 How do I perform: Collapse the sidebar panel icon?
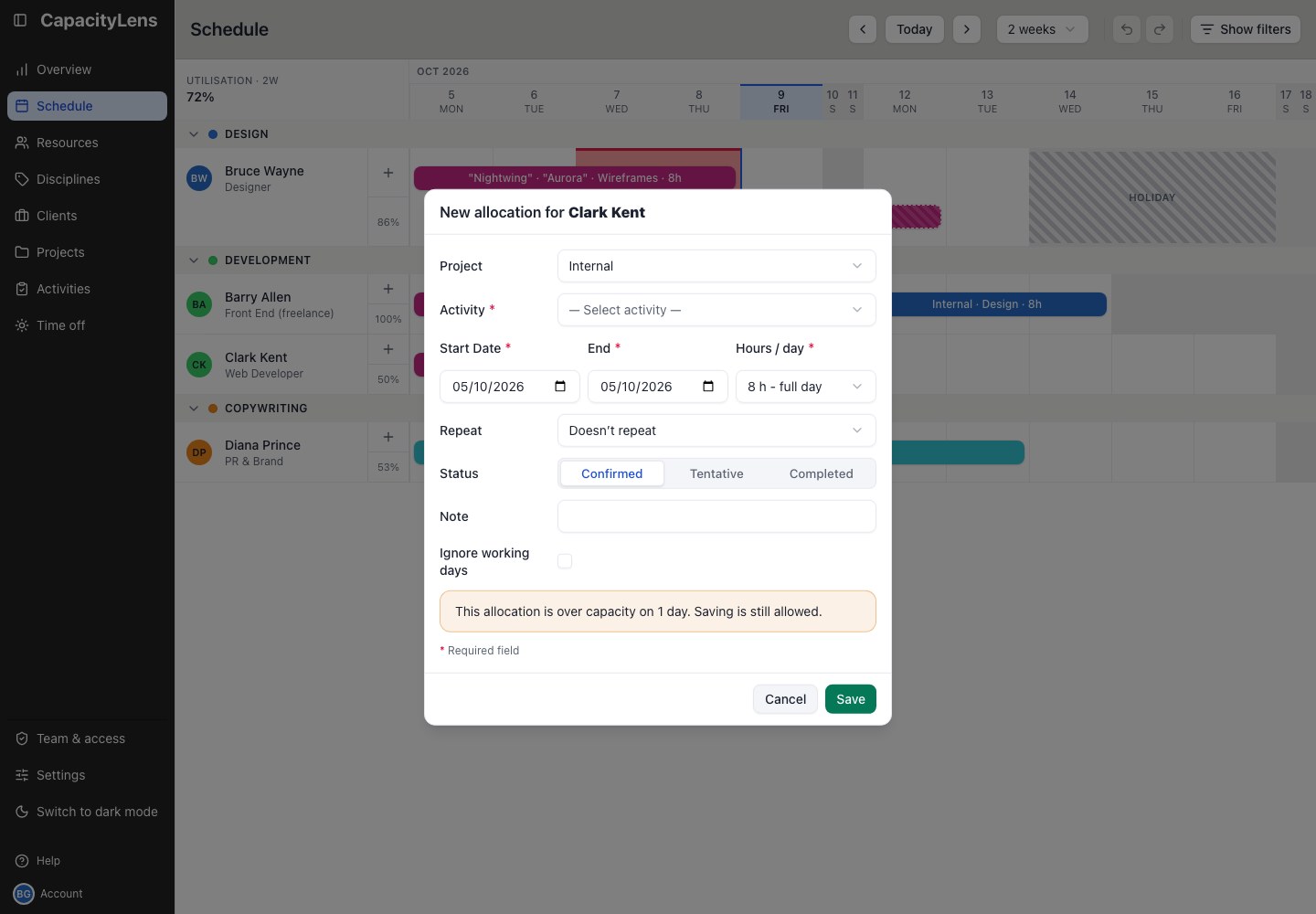(x=20, y=20)
